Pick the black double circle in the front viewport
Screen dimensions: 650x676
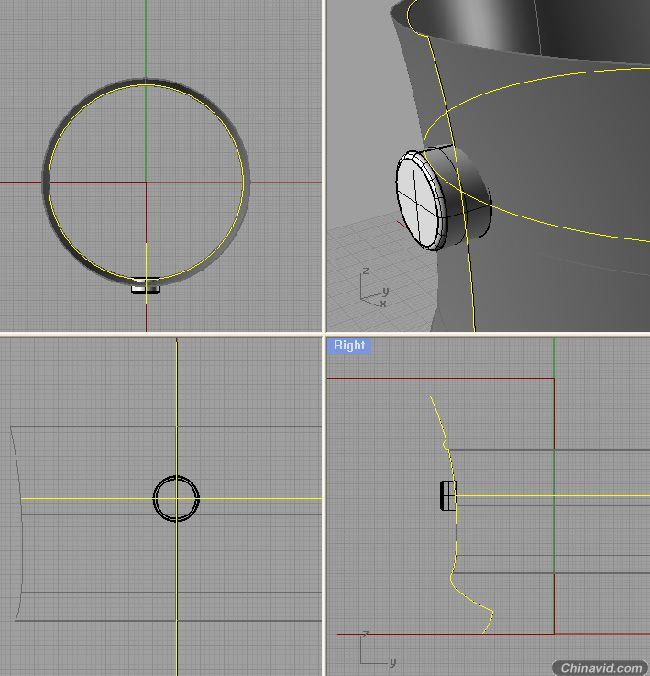pos(176,498)
